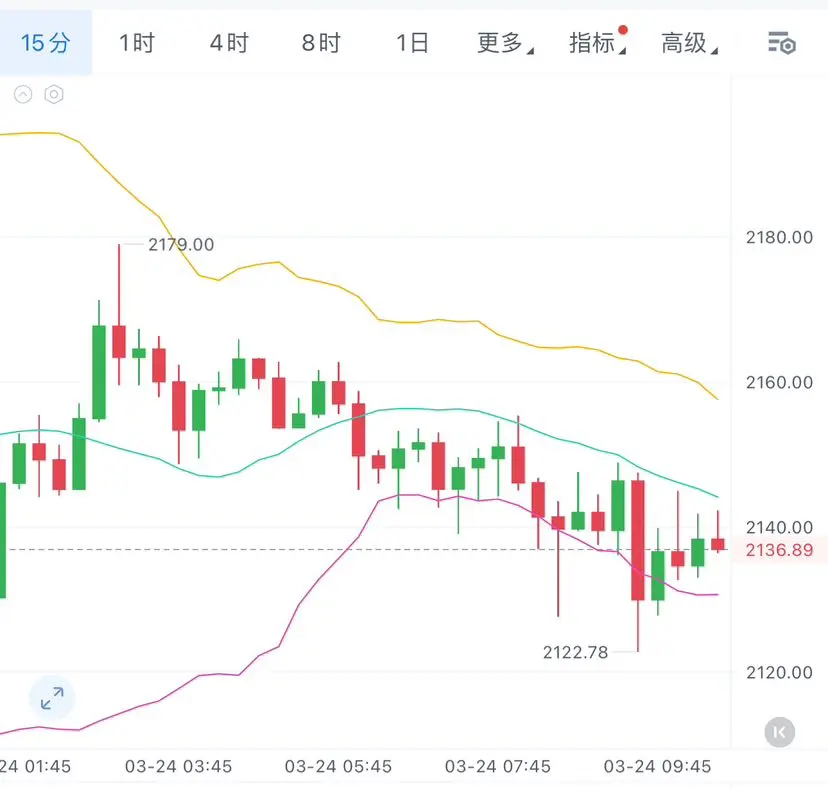Click the collapse indicator arrow circle icon
828x788 pixels.
coord(23,95)
